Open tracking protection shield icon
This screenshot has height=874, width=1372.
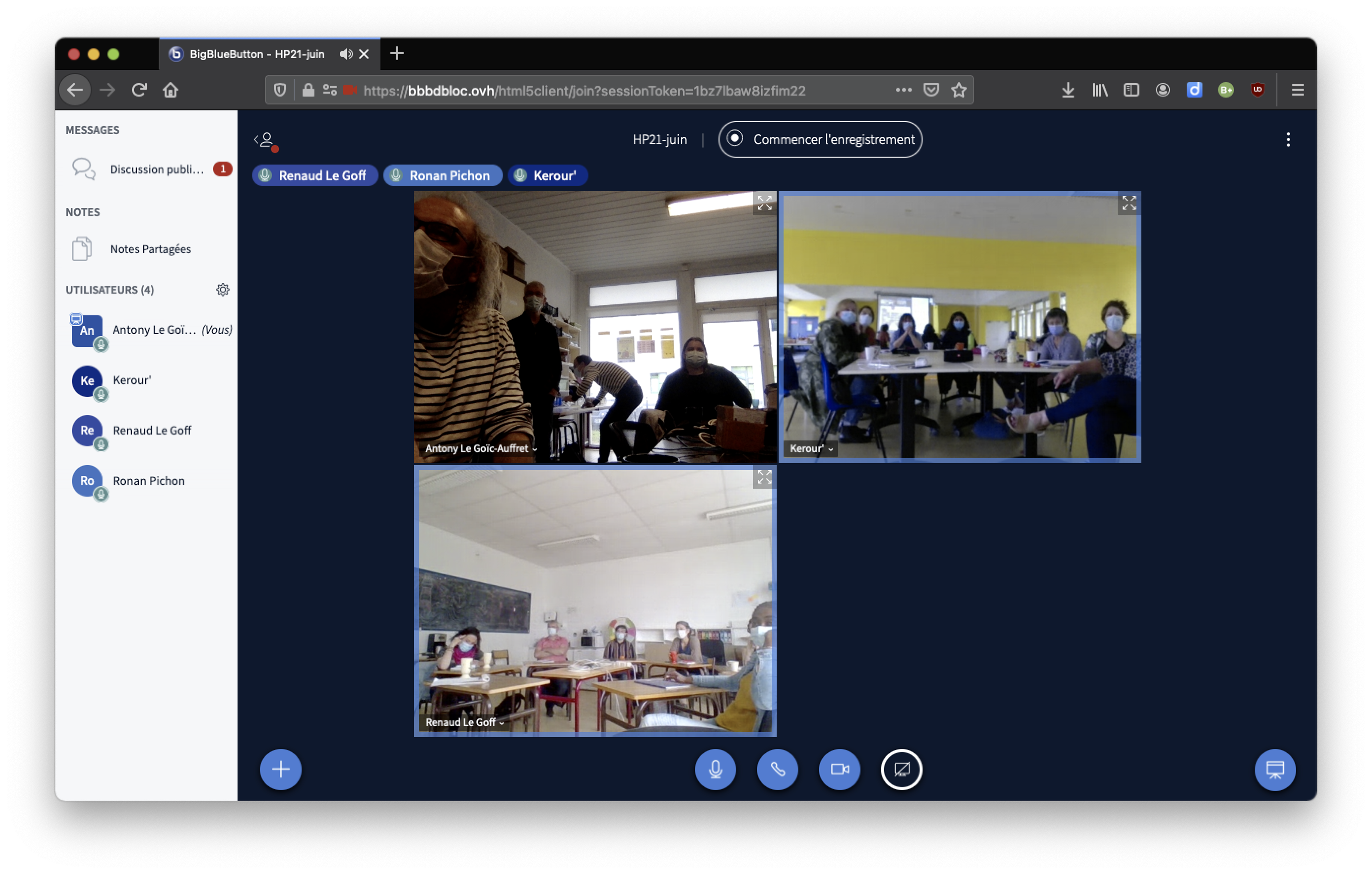click(280, 90)
